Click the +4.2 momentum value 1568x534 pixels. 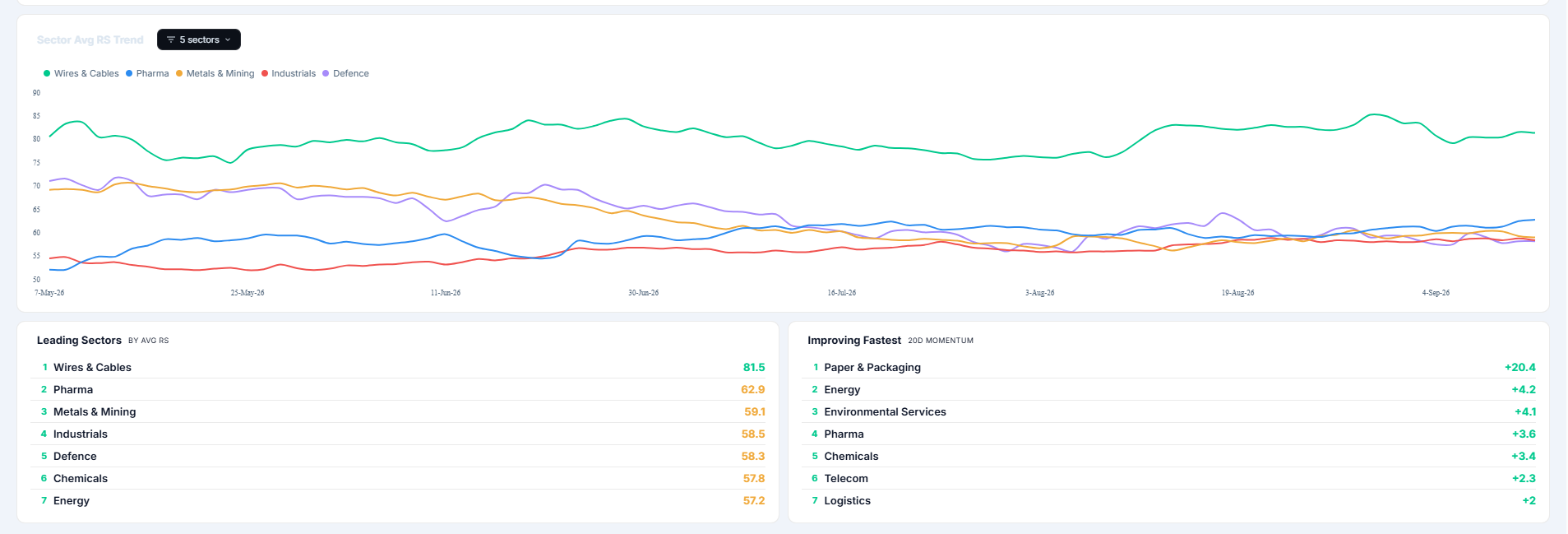(1524, 389)
